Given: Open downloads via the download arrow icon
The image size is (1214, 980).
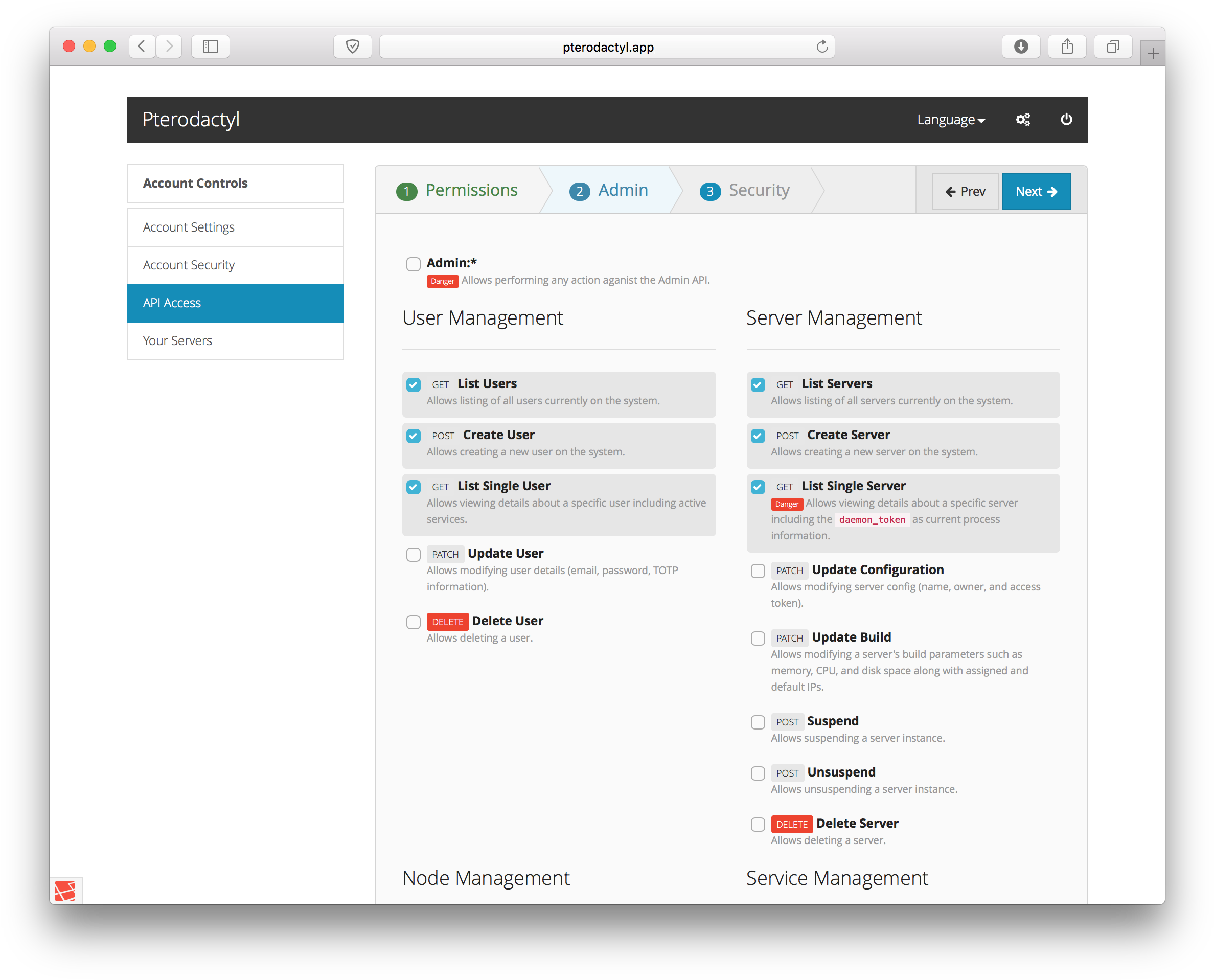Looking at the screenshot, I should pos(1021,47).
